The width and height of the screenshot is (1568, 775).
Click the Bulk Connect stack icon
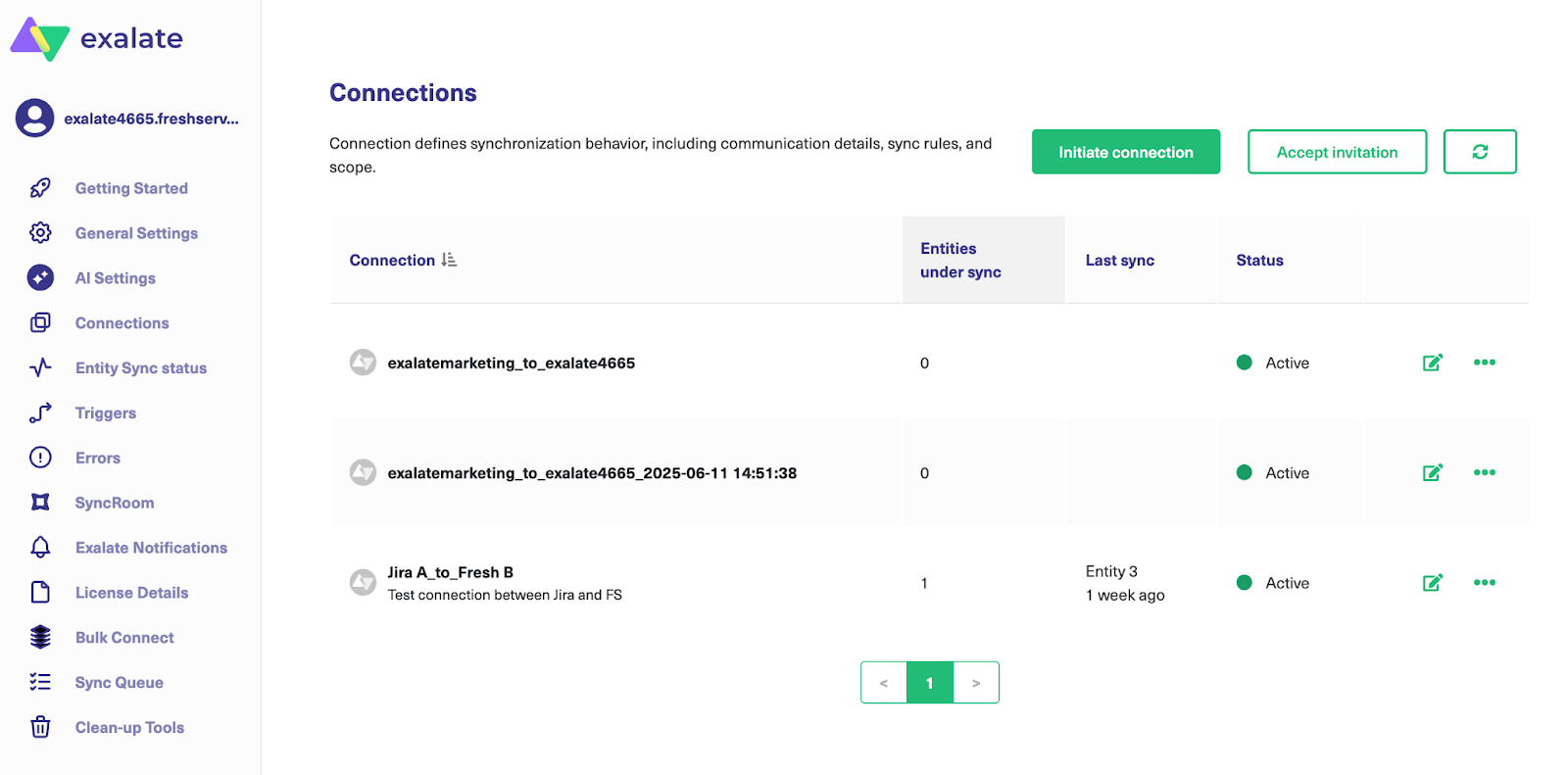click(40, 638)
